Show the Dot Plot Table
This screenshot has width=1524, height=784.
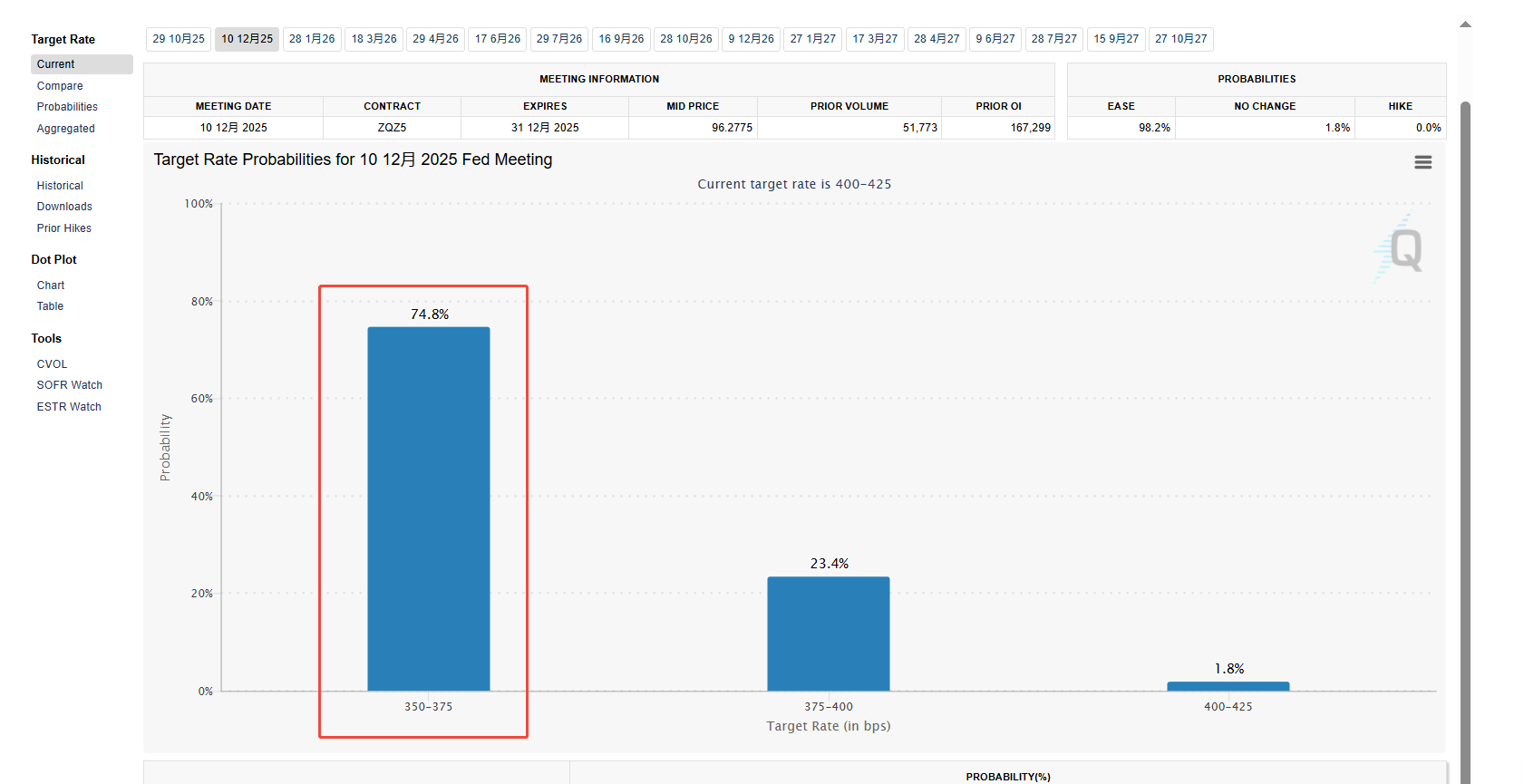pos(50,306)
